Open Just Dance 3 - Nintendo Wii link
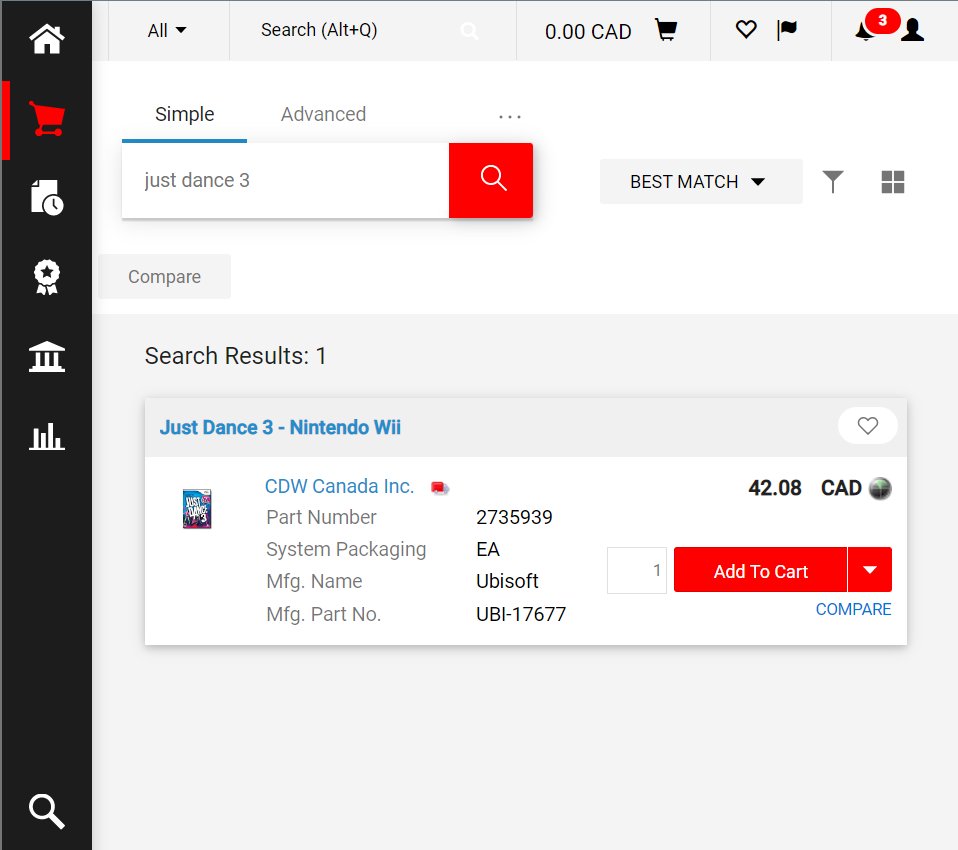This screenshot has height=850, width=958. coord(280,427)
